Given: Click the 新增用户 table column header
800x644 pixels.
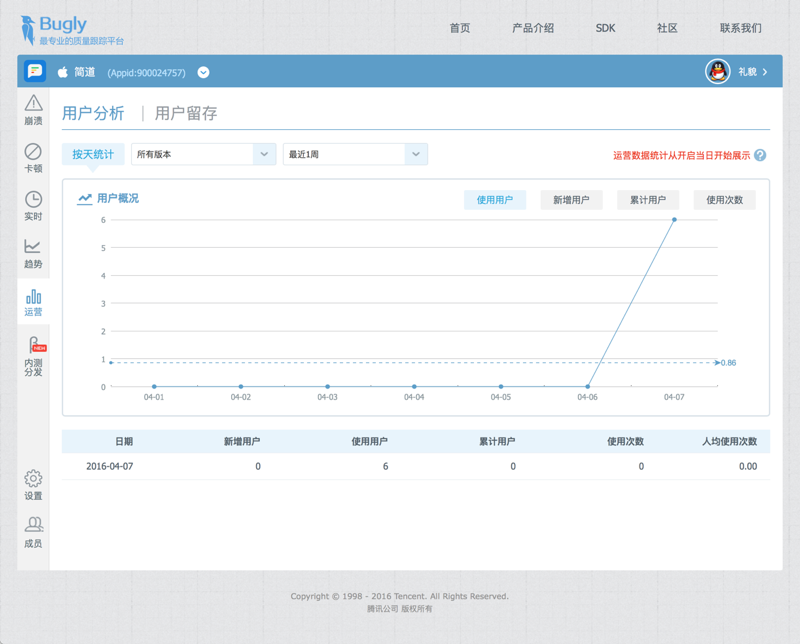Looking at the screenshot, I should tap(242, 441).
